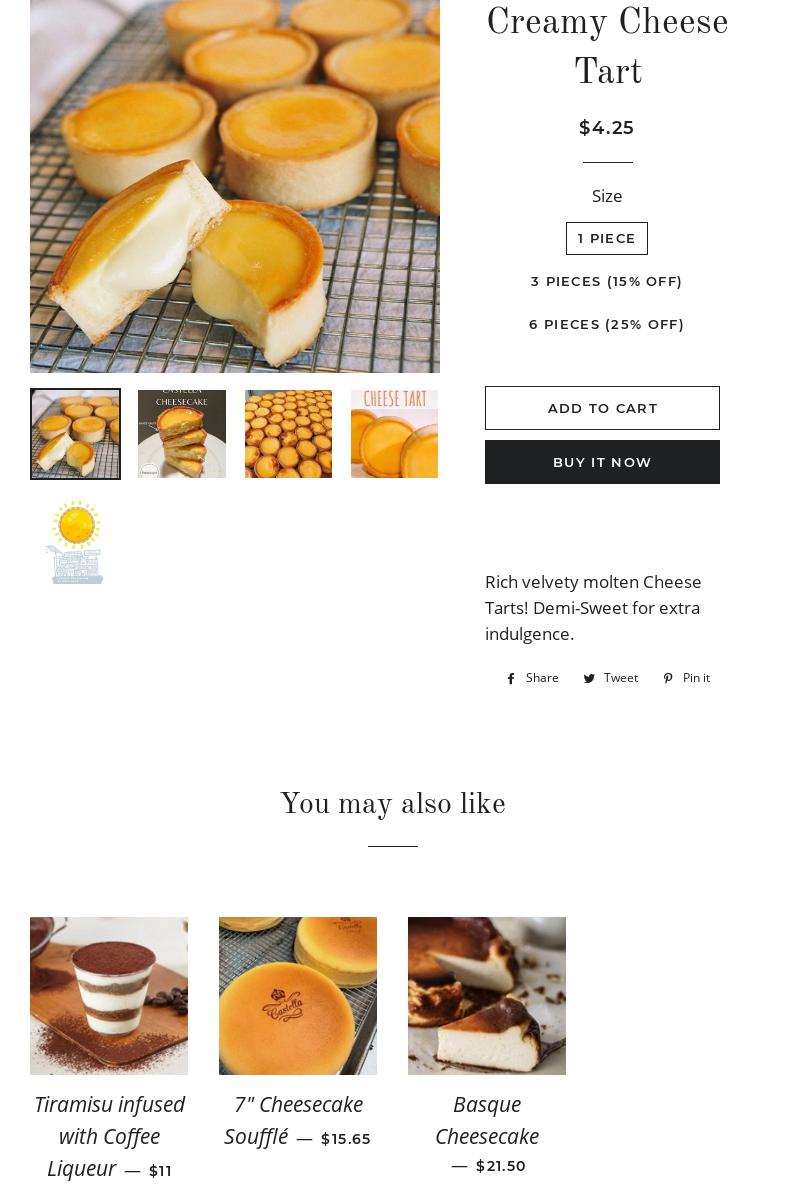Click the 7" Cheesecake Soufflé title link
The height and width of the screenshot is (1198, 785).
click(294, 1119)
